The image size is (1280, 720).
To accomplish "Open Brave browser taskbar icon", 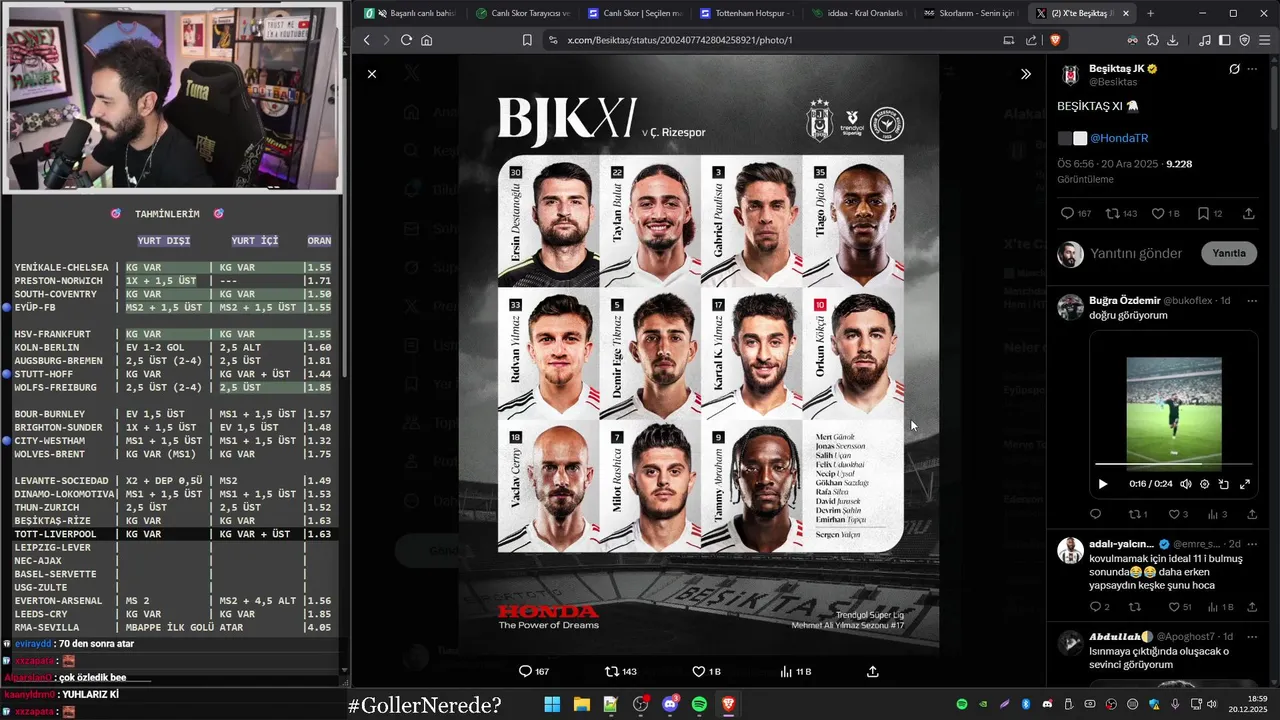I will (729, 705).
